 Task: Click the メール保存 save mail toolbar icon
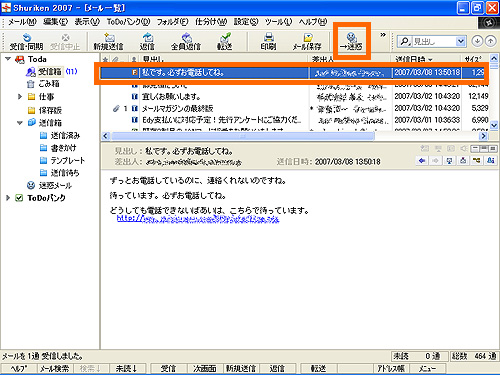pos(307,42)
